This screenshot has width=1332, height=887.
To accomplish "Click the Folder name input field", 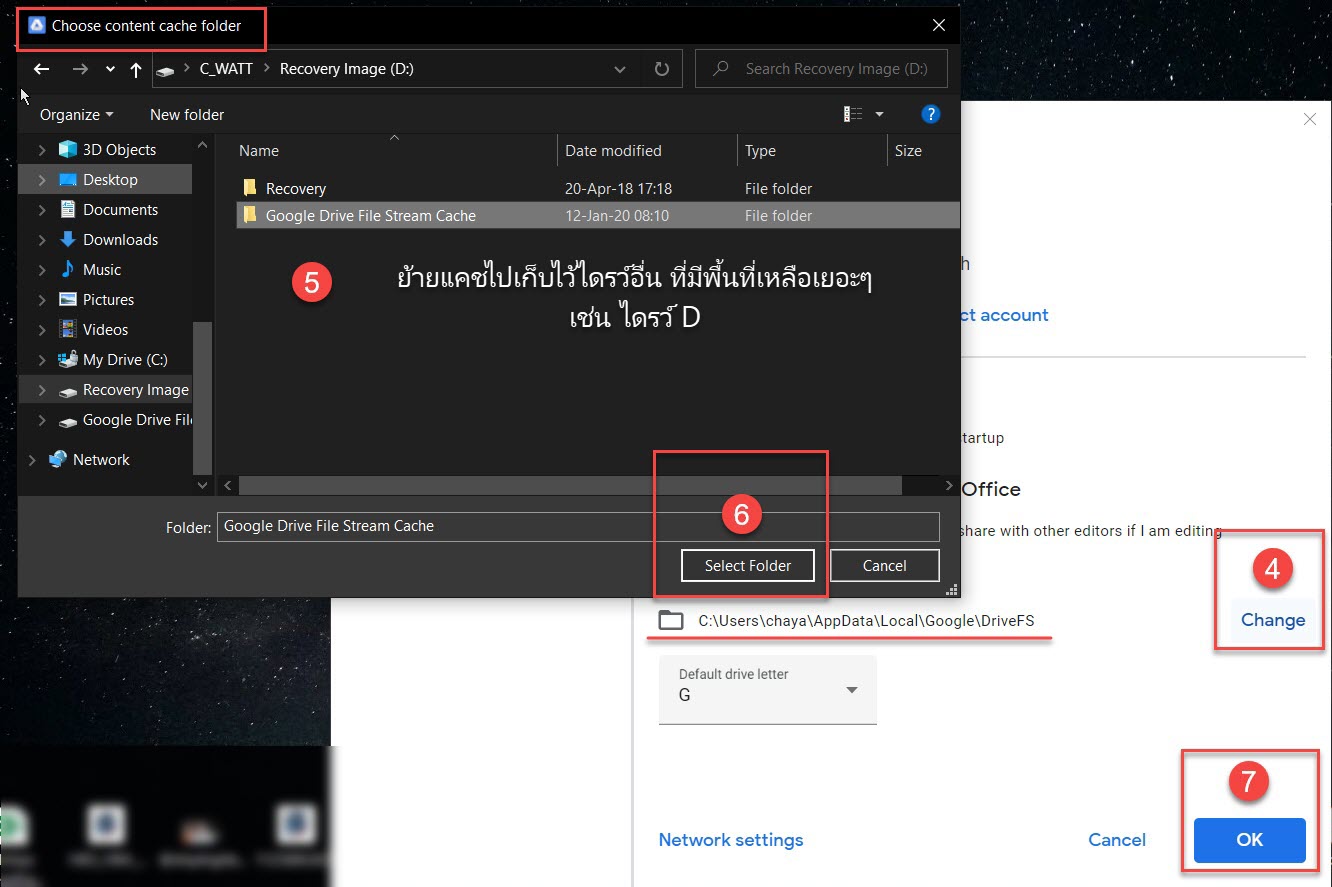I will tap(578, 526).
